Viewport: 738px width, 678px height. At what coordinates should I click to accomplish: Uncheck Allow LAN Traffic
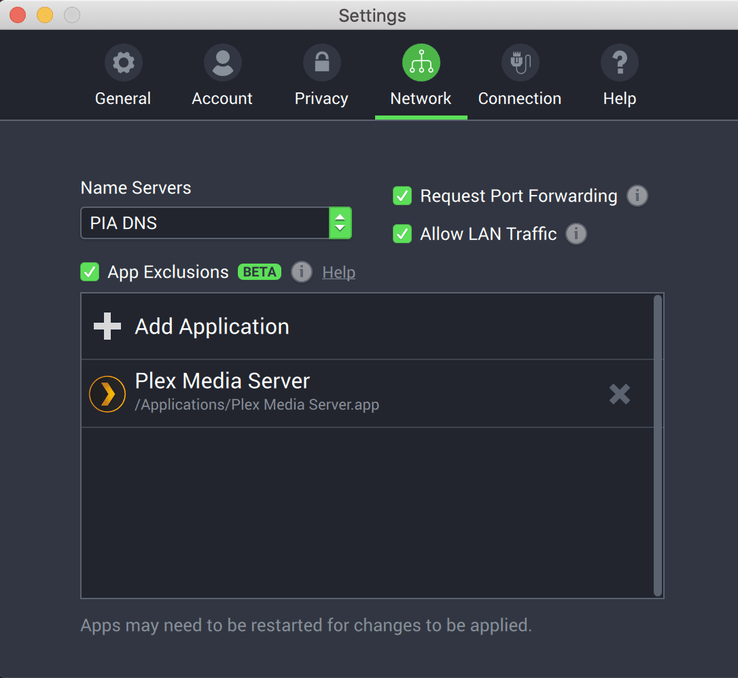point(402,234)
